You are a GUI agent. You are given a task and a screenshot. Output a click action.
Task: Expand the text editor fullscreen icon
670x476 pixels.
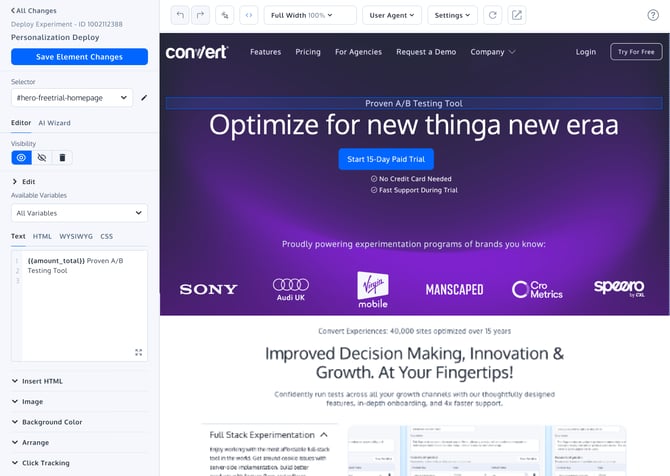coord(138,352)
